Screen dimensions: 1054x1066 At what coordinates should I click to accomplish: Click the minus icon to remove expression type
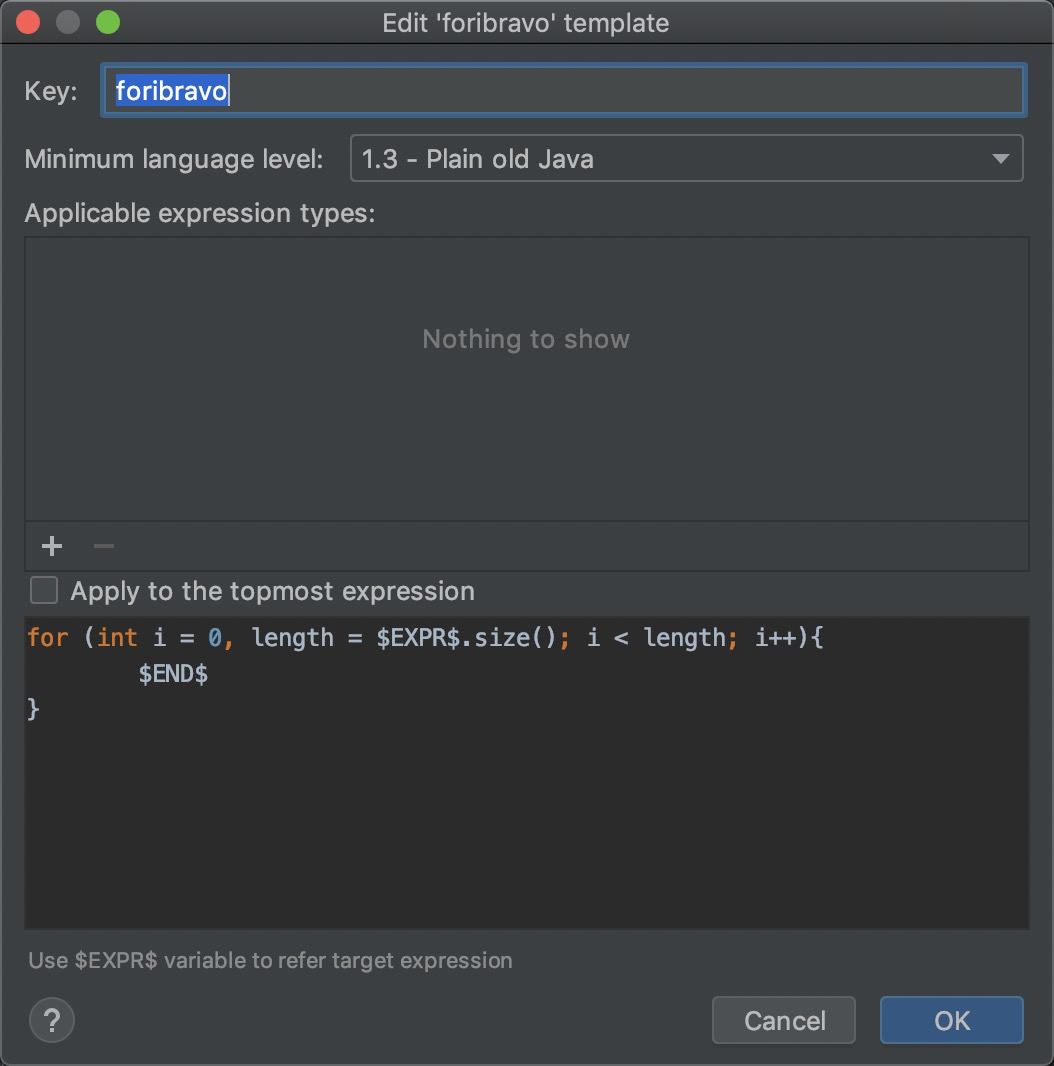click(x=104, y=546)
